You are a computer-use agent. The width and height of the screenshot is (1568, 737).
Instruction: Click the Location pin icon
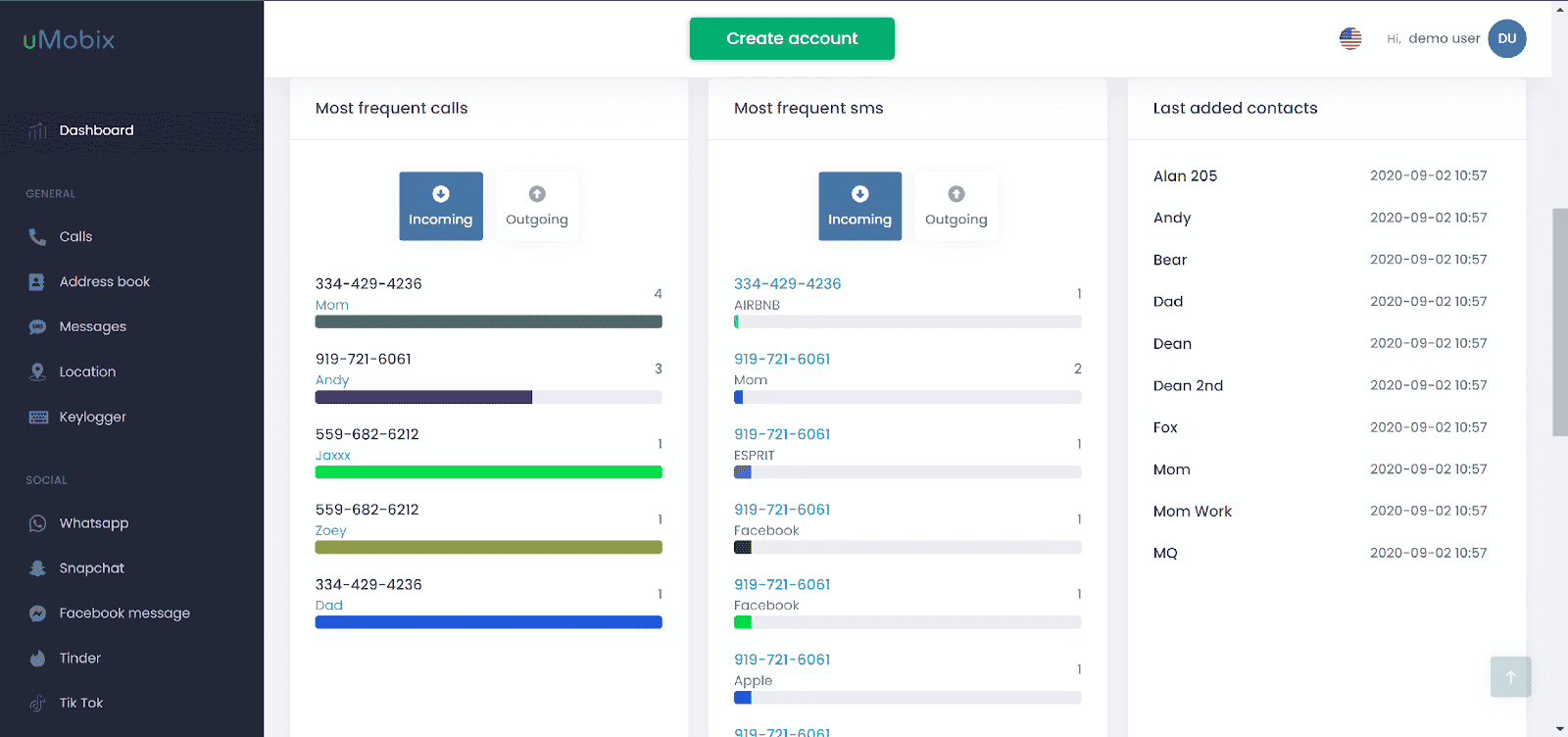click(37, 372)
